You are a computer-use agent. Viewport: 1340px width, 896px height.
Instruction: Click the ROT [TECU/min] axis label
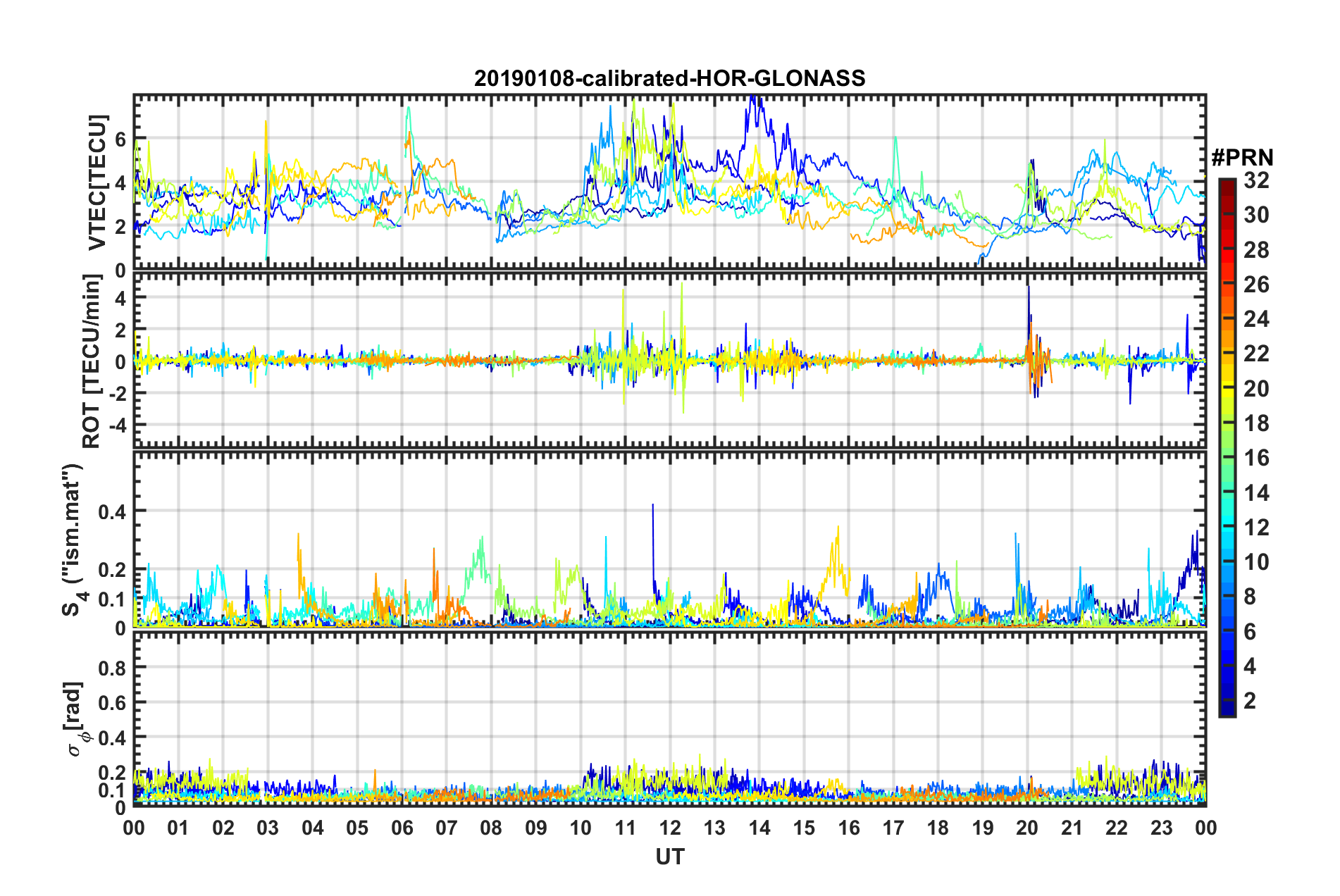point(92,361)
